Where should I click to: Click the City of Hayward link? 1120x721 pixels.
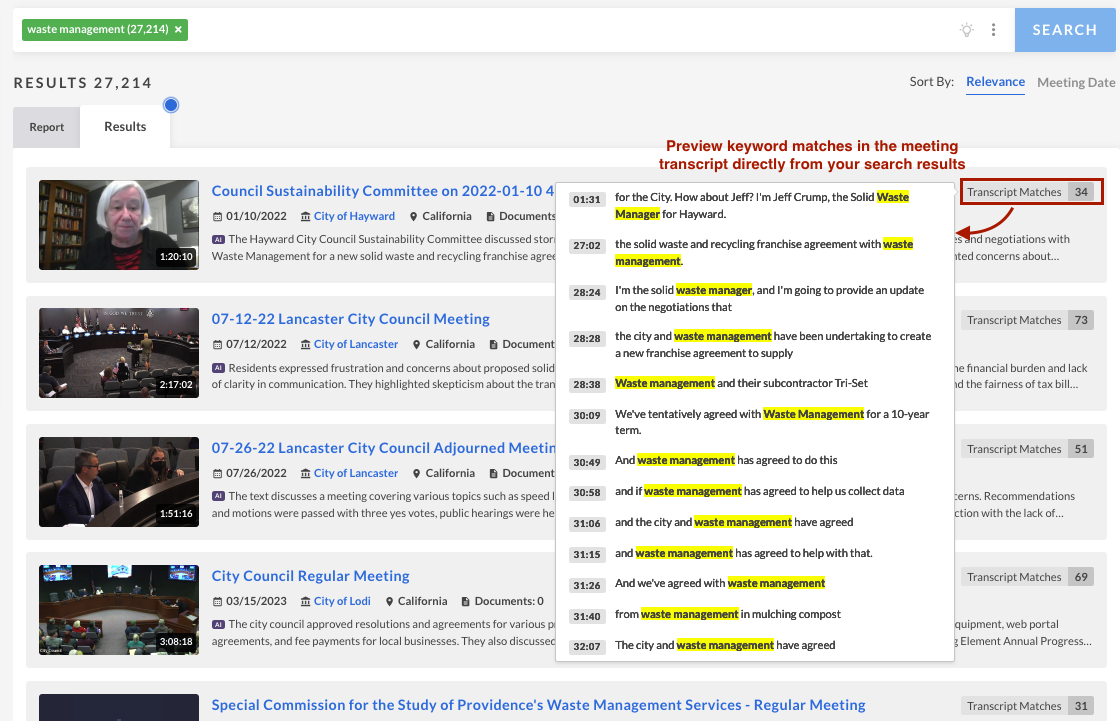pos(354,216)
